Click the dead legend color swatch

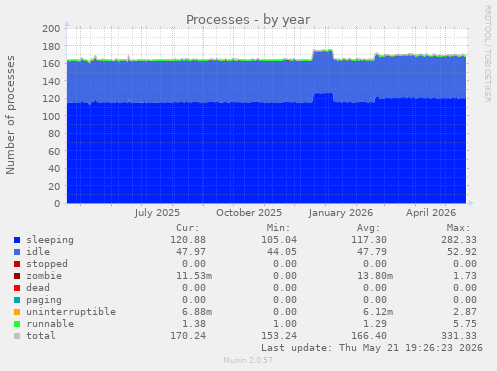pyautogui.click(x=17, y=288)
